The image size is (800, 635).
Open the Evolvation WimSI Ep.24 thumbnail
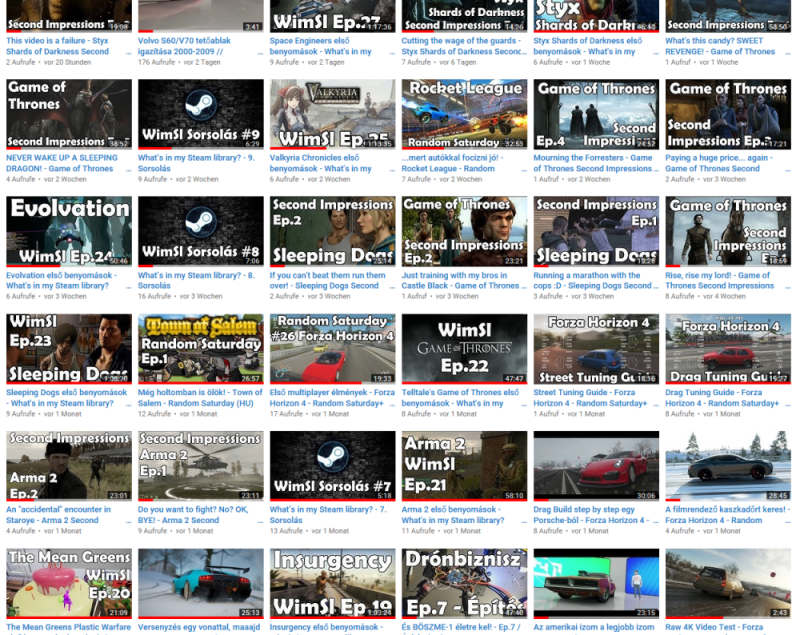pyautogui.click(x=69, y=231)
